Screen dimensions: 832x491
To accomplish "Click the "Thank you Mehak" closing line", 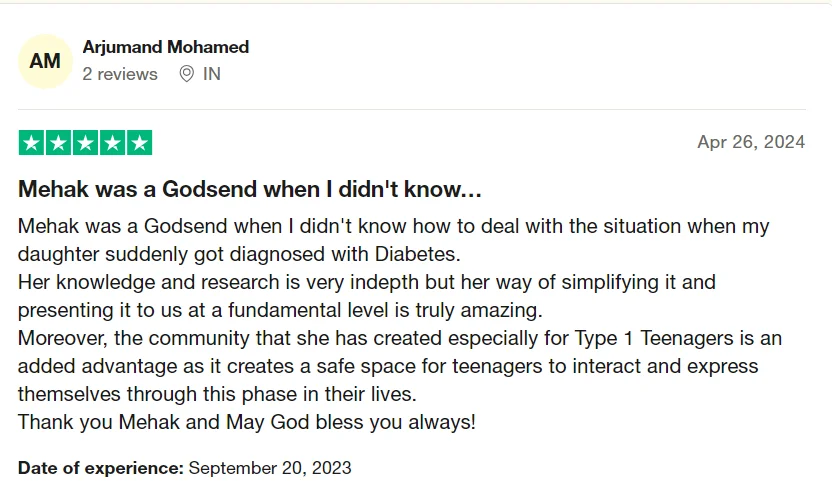I will click(x=90, y=421).
